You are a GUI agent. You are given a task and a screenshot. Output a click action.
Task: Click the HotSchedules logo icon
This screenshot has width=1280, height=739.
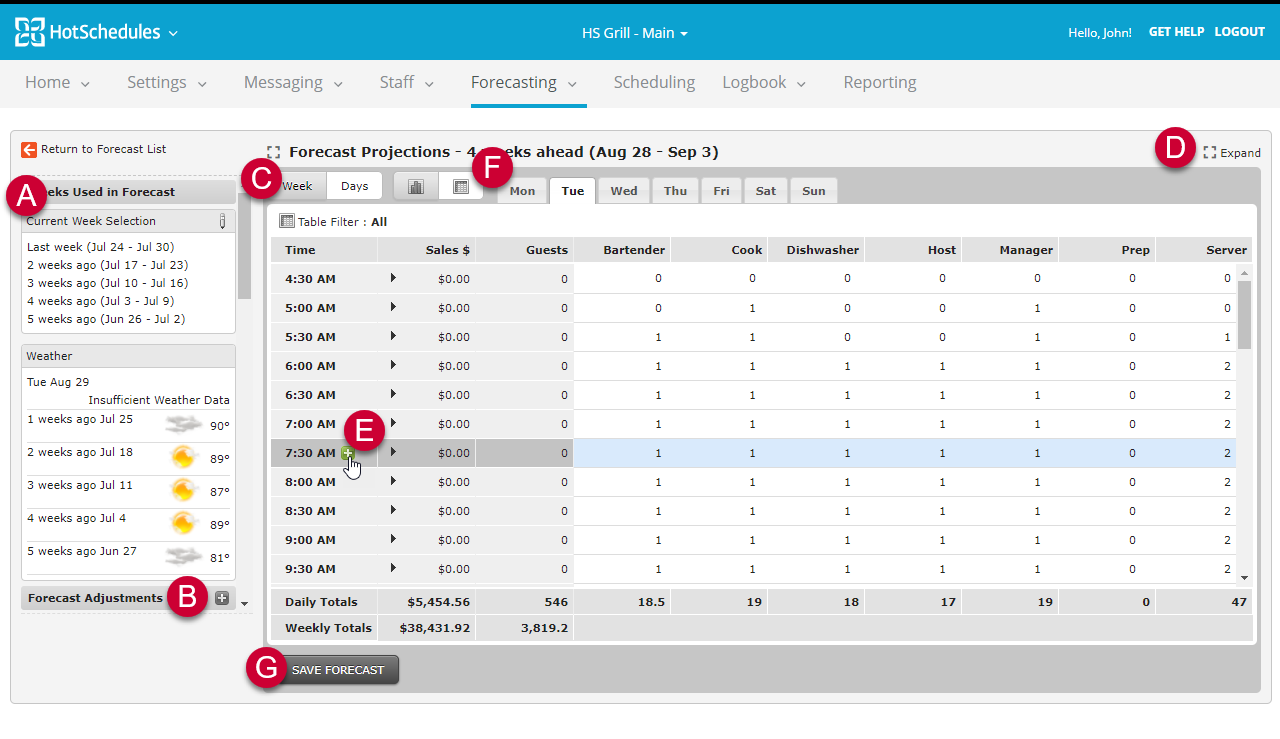point(30,32)
